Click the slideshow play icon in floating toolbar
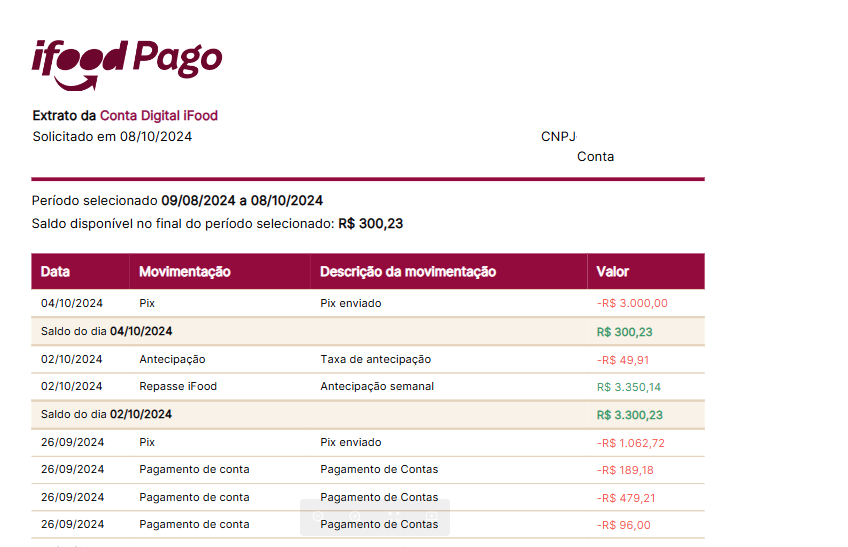 click(x=431, y=516)
